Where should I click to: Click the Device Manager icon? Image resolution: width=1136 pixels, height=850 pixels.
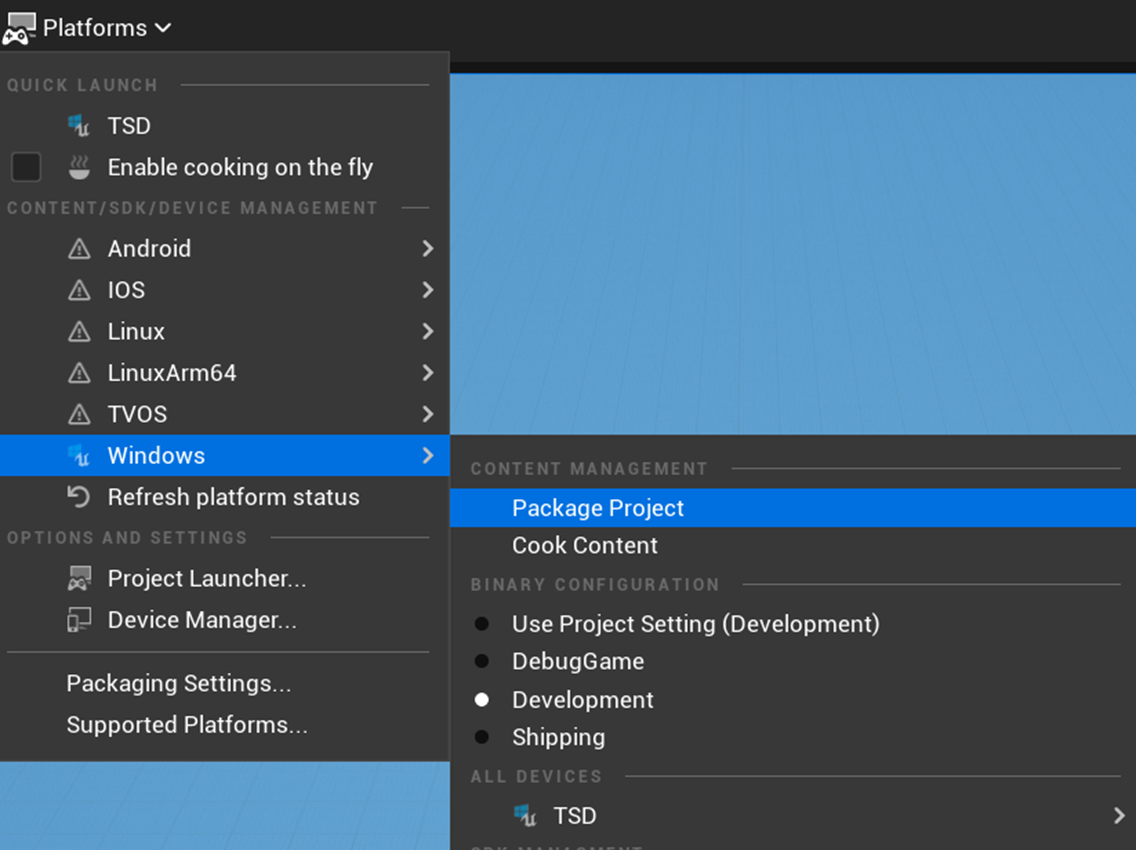pos(79,620)
